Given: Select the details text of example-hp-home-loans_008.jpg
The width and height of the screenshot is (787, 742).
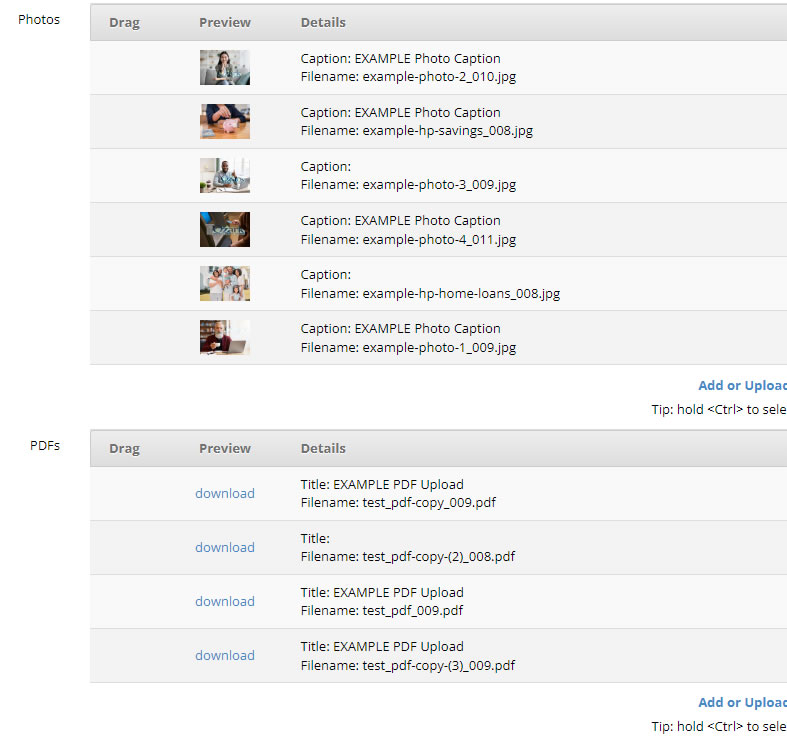Looking at the screenshot, I should pos(430,284).
